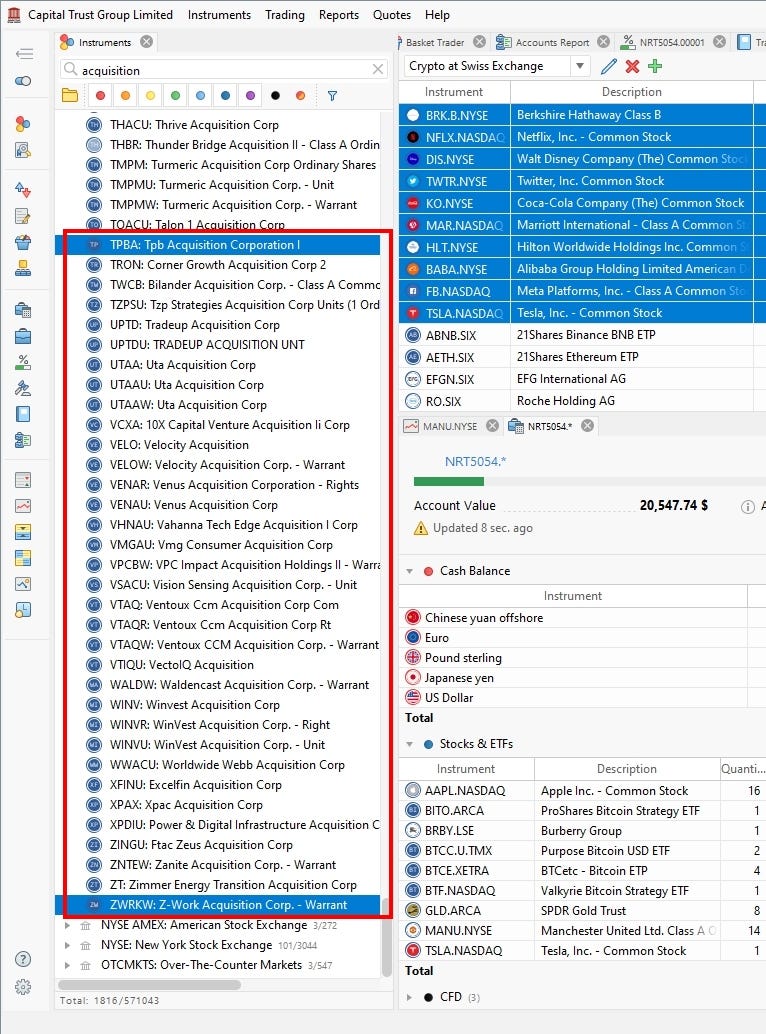Open the yellow-blue table grid sidebar icon
Image resolution: width=766 pixels, height=1034 pixels.
pos(22,558)
